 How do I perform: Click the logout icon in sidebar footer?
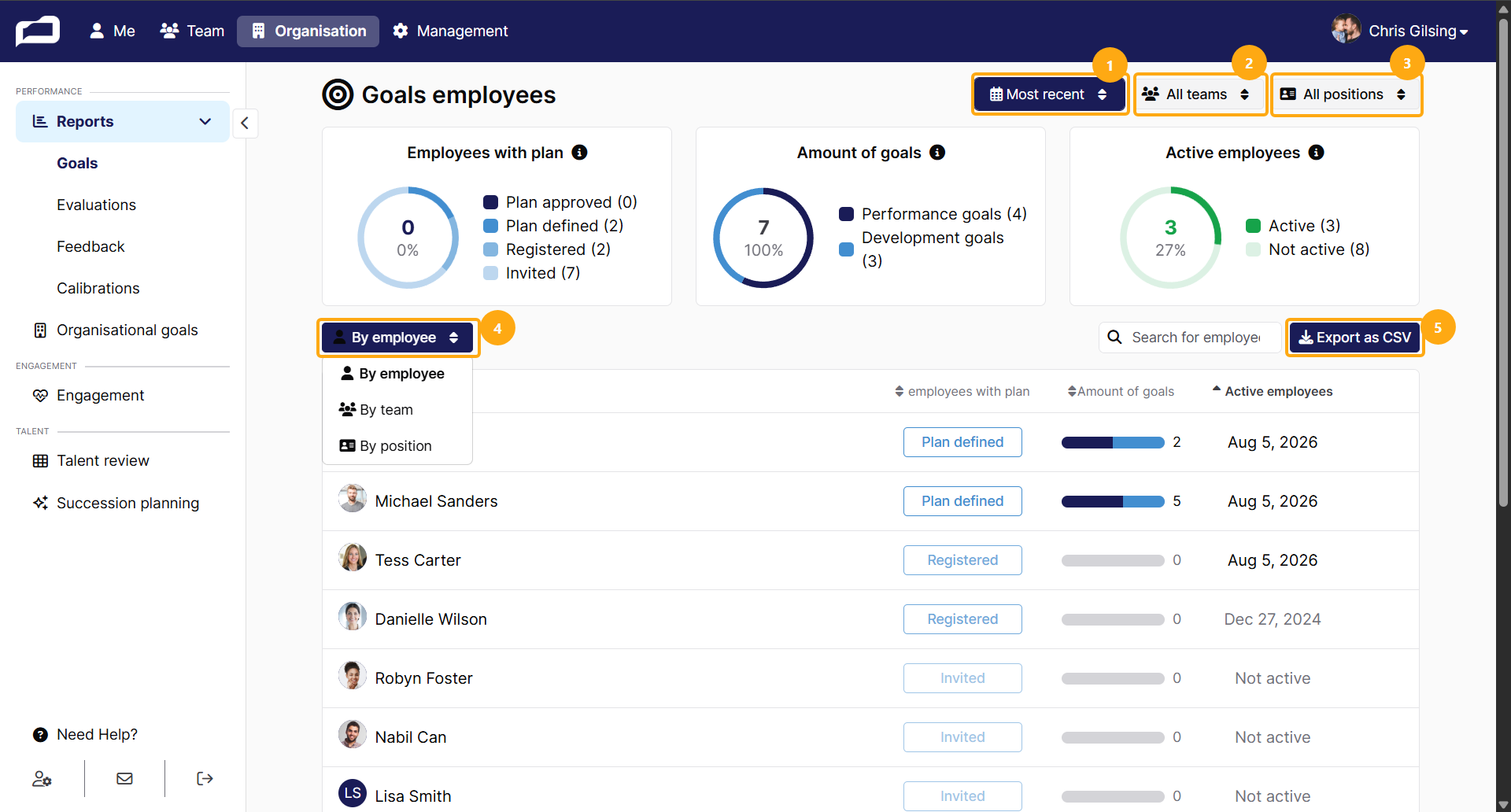(x=205, y=779)
